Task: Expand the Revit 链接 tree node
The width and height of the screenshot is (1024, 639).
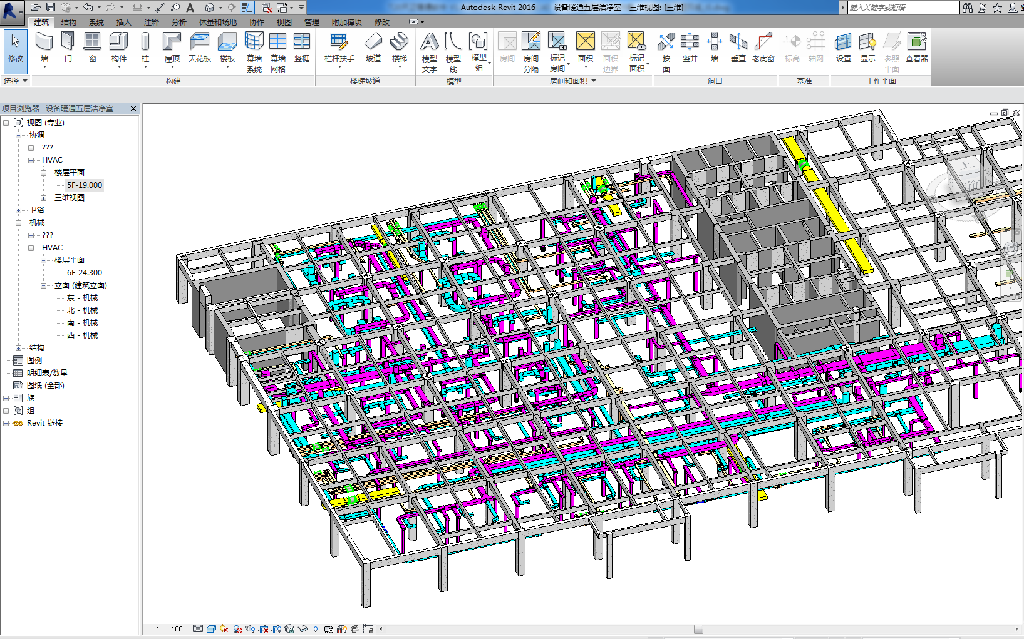Action: [x=7, y=423]
